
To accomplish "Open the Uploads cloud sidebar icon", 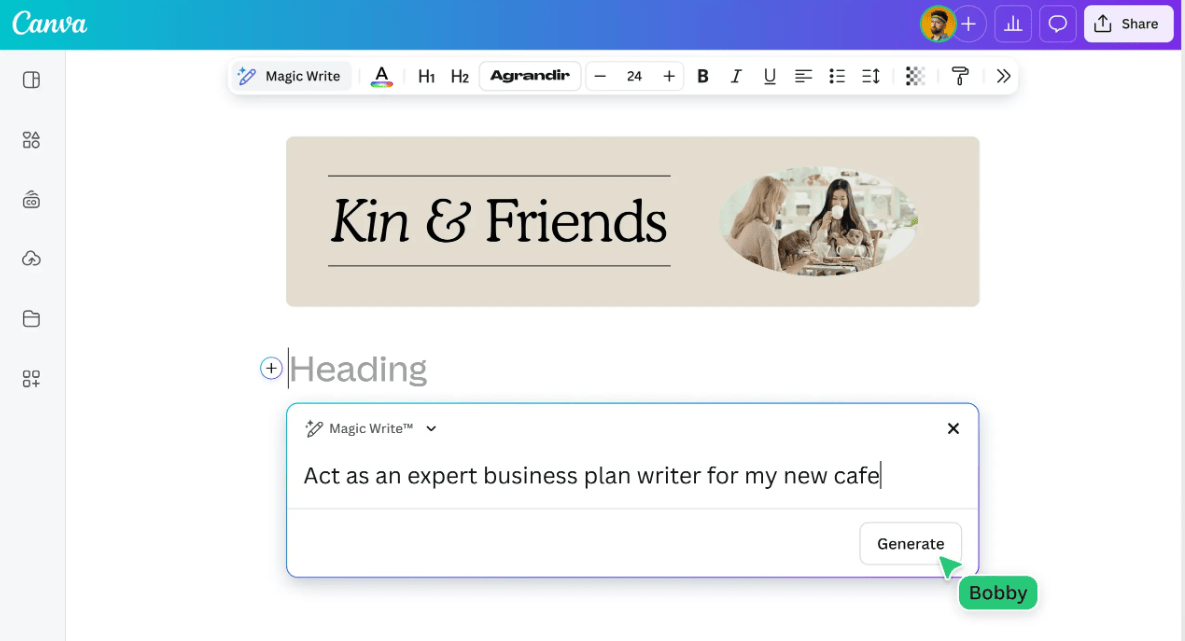I will [x=31, y=259].
